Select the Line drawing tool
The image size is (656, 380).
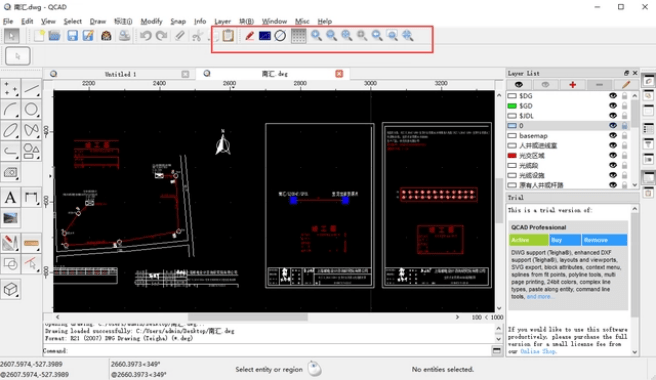tap(31, 89)
